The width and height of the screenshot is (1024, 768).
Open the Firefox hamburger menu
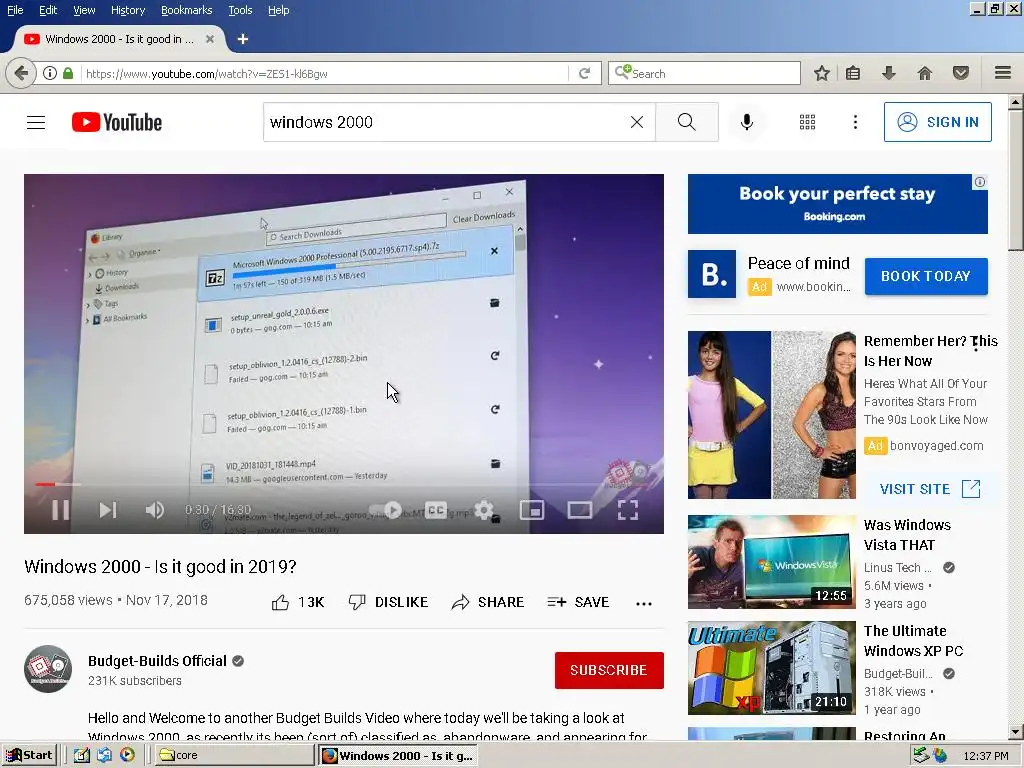coord(1003,73)
